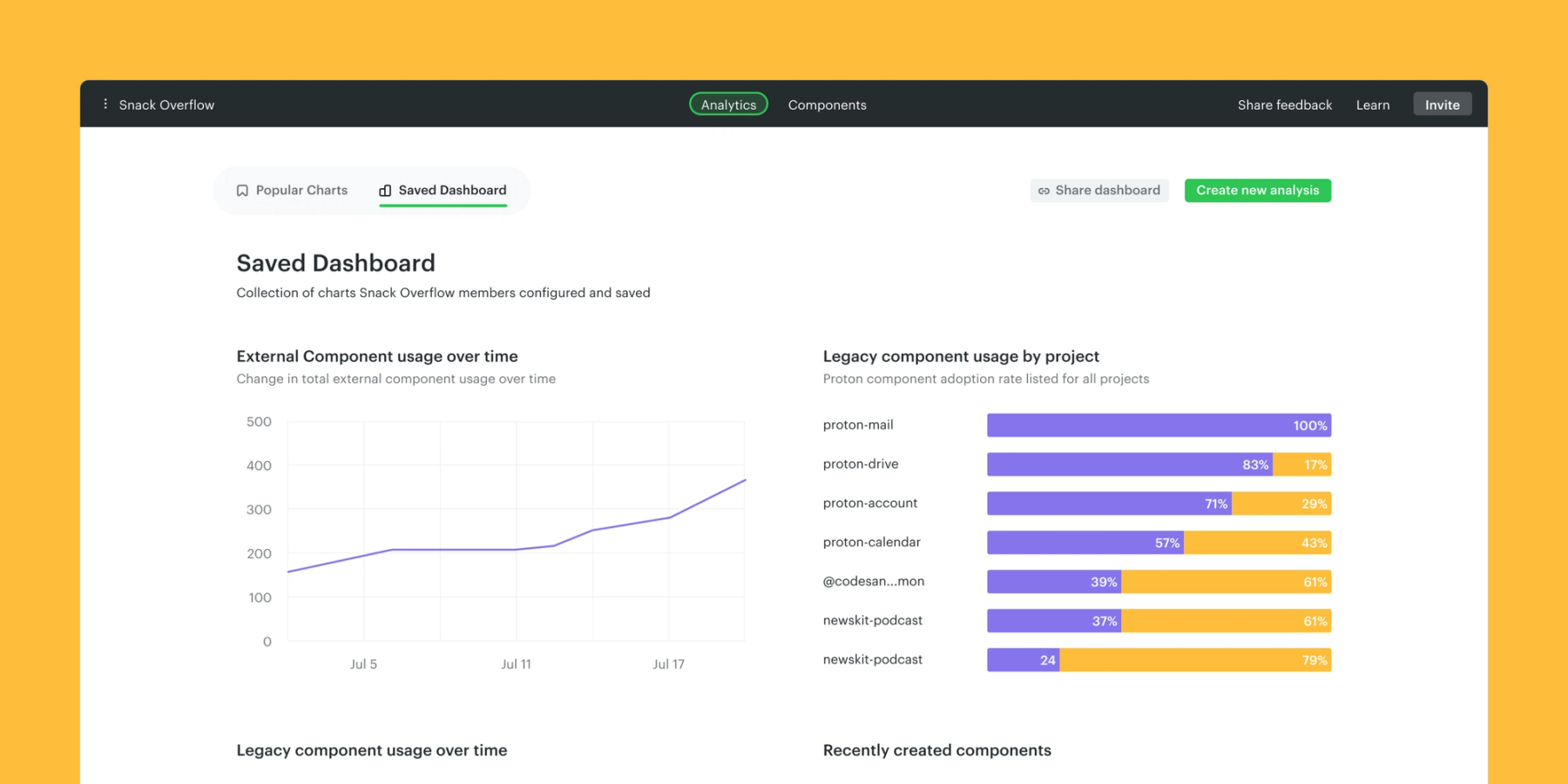Click the Jul 5 axis label
This screenshot has width=1568, height=784.
[x=363, y=664]
